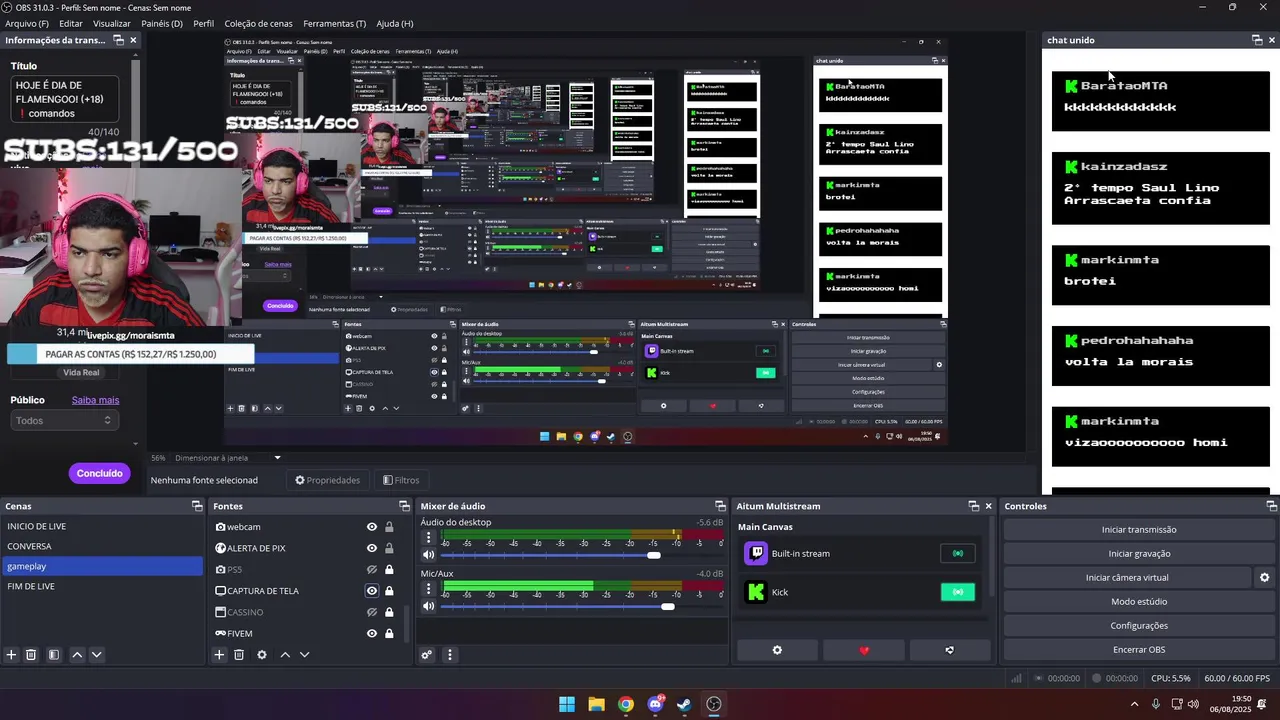Open advanced audio properties gears icon
The height and width of the screenshot is (720, 1280).
coord(426,655)
